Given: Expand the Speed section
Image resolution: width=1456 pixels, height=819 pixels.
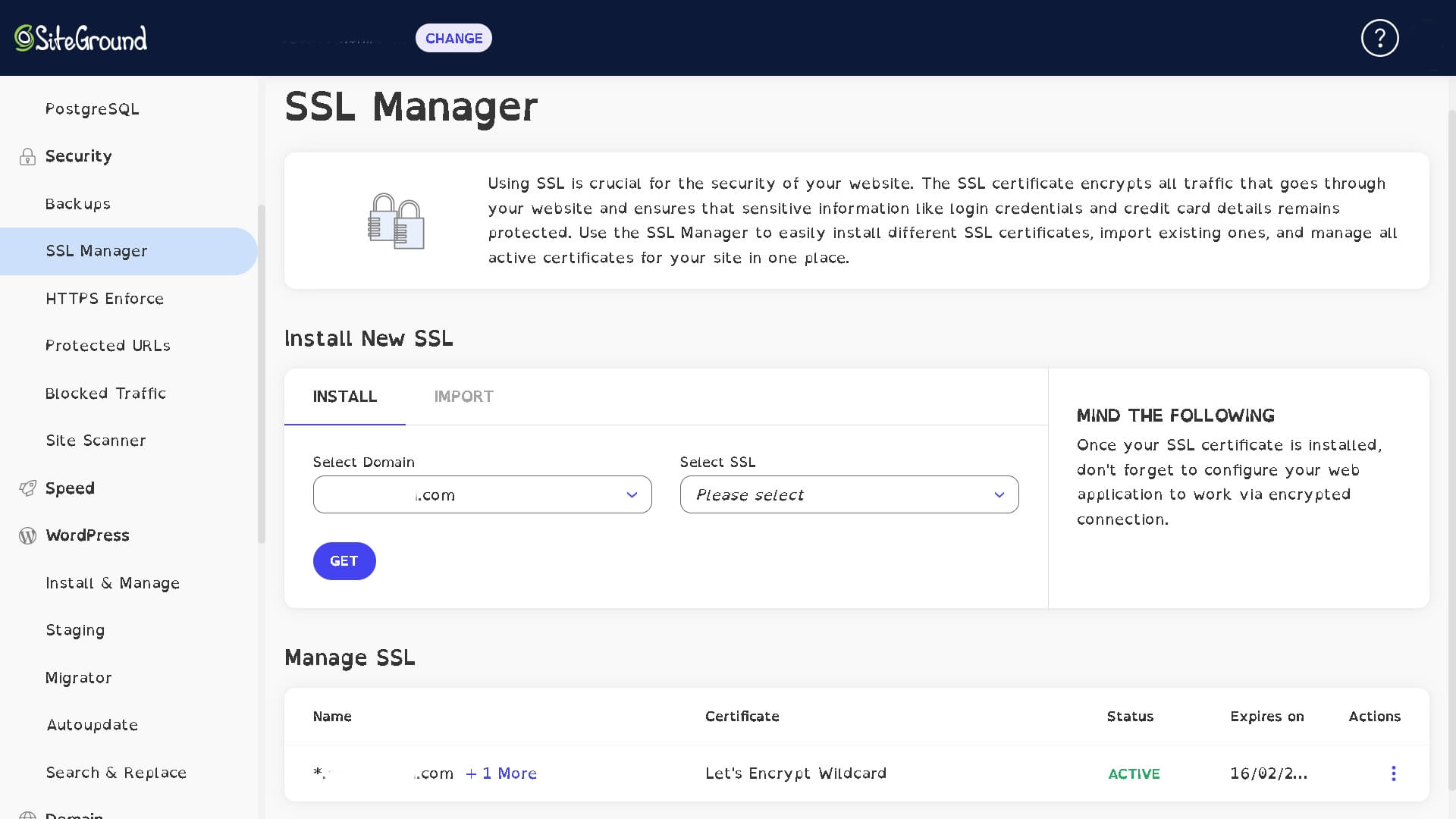Looking at the screenshot, I should point(70,488).
